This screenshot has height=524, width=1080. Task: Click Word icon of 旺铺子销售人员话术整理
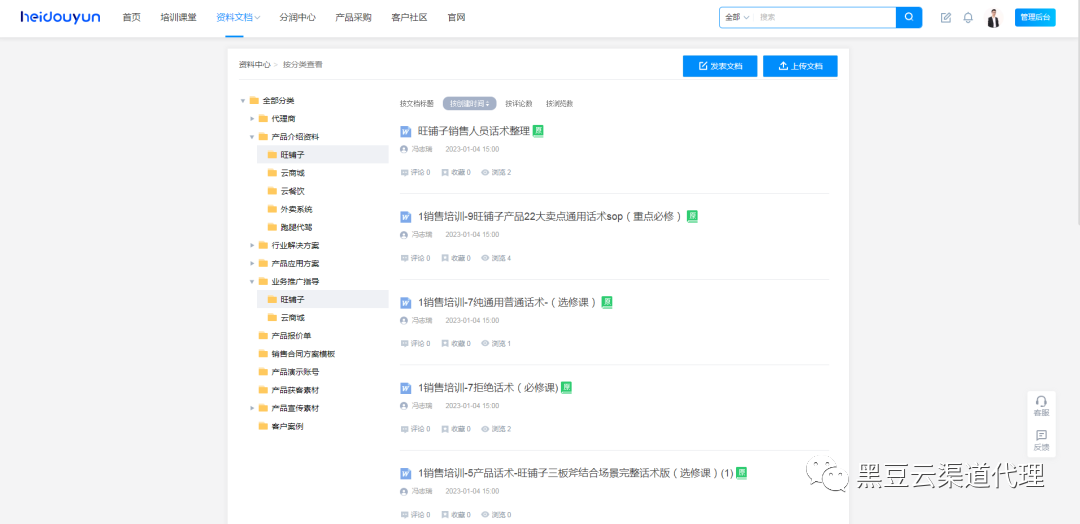(x=406, y=131)
